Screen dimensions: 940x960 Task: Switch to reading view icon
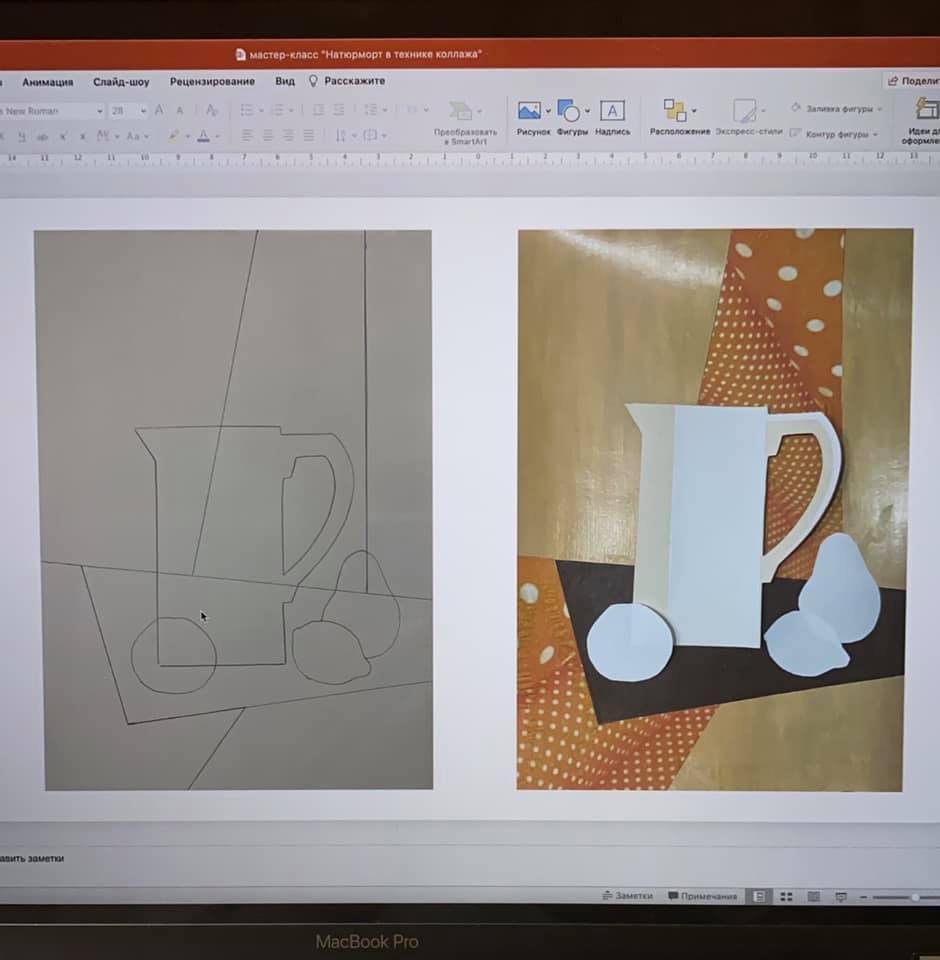[x=813, y=897]
